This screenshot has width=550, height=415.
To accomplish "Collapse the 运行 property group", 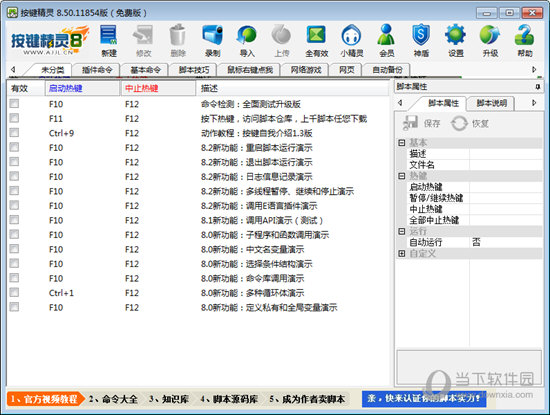I will tap(402, 231).
